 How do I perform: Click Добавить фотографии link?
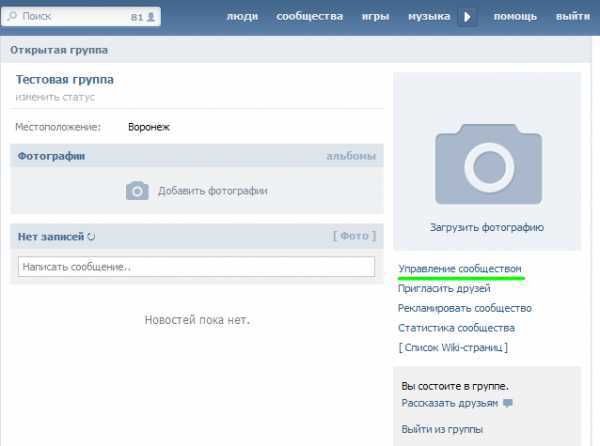213,190
